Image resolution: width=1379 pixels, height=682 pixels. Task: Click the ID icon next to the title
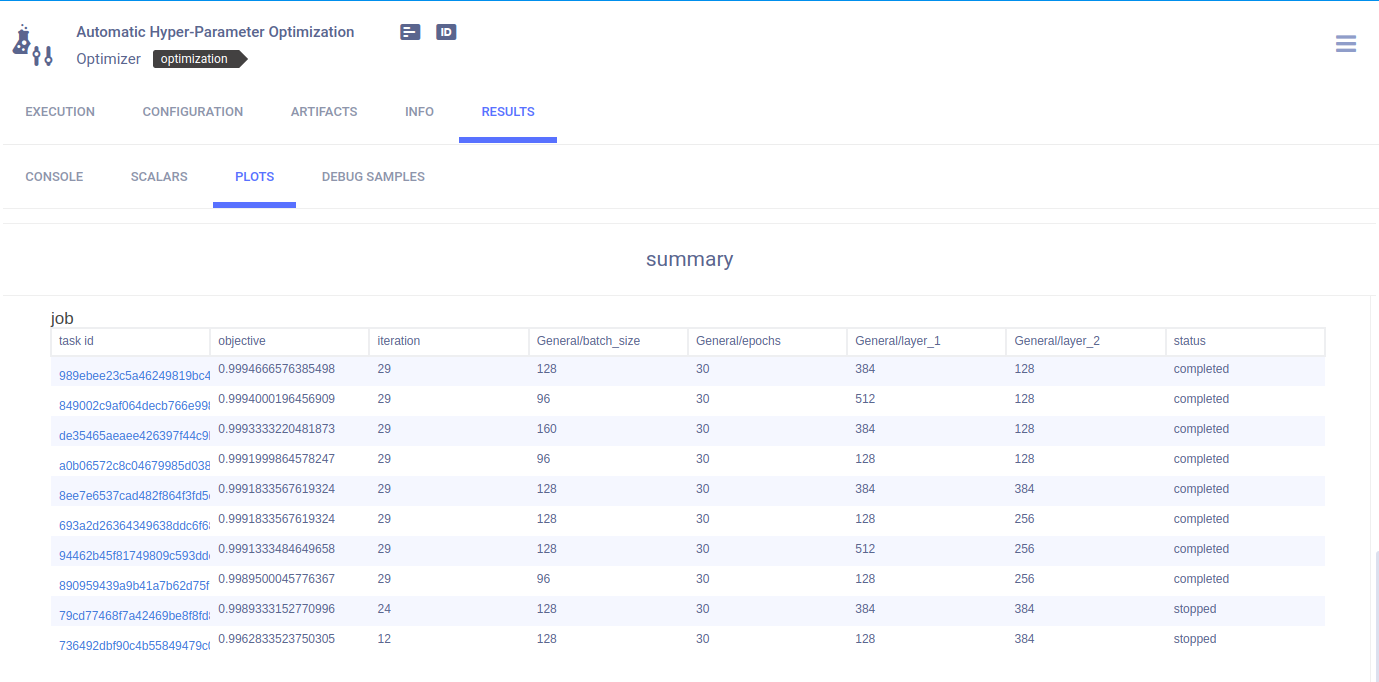(446, 31)
